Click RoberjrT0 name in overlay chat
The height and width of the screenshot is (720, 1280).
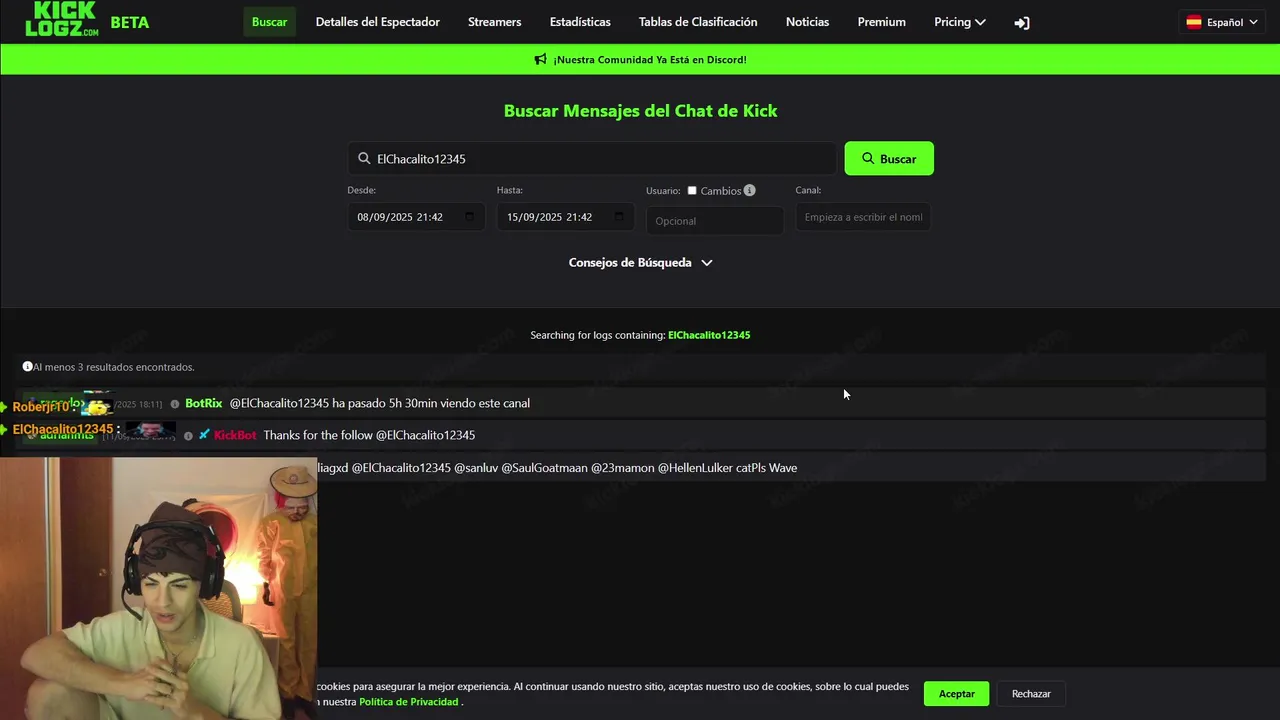point(41,407)
